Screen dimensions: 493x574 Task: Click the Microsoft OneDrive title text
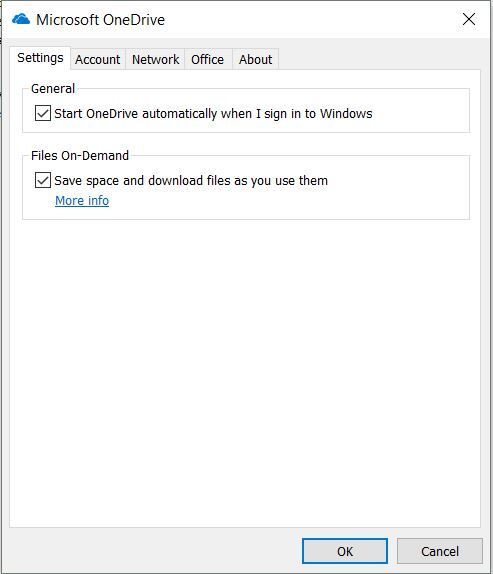[100, 20]
